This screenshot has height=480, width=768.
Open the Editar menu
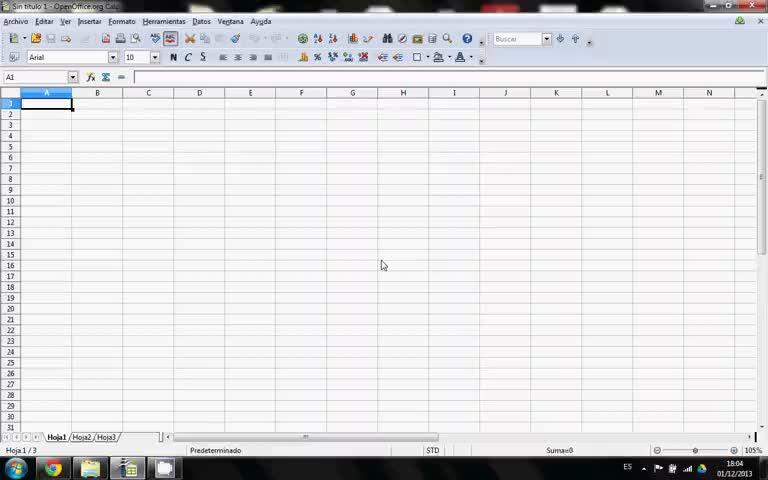pos(44,22)
